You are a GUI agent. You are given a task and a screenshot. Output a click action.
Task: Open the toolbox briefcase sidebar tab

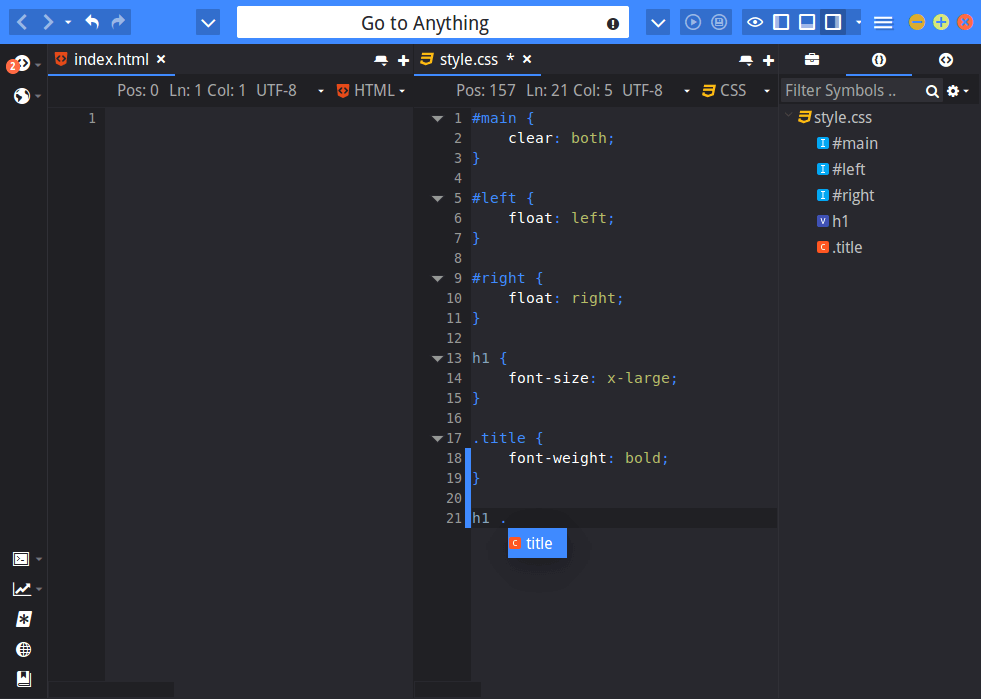811,59
